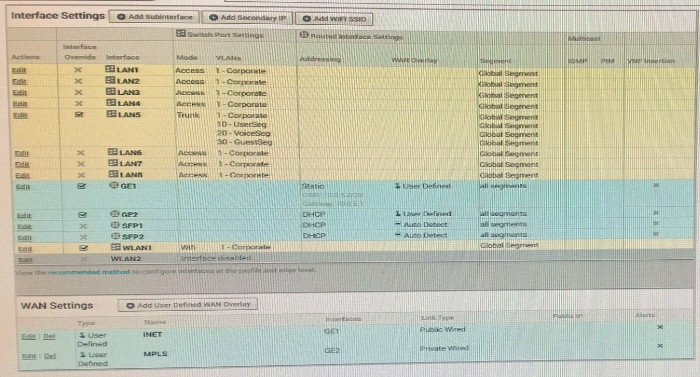
Task: Toggle Interface Override checkbox for WLAN1
Action: tap(83, 248)
